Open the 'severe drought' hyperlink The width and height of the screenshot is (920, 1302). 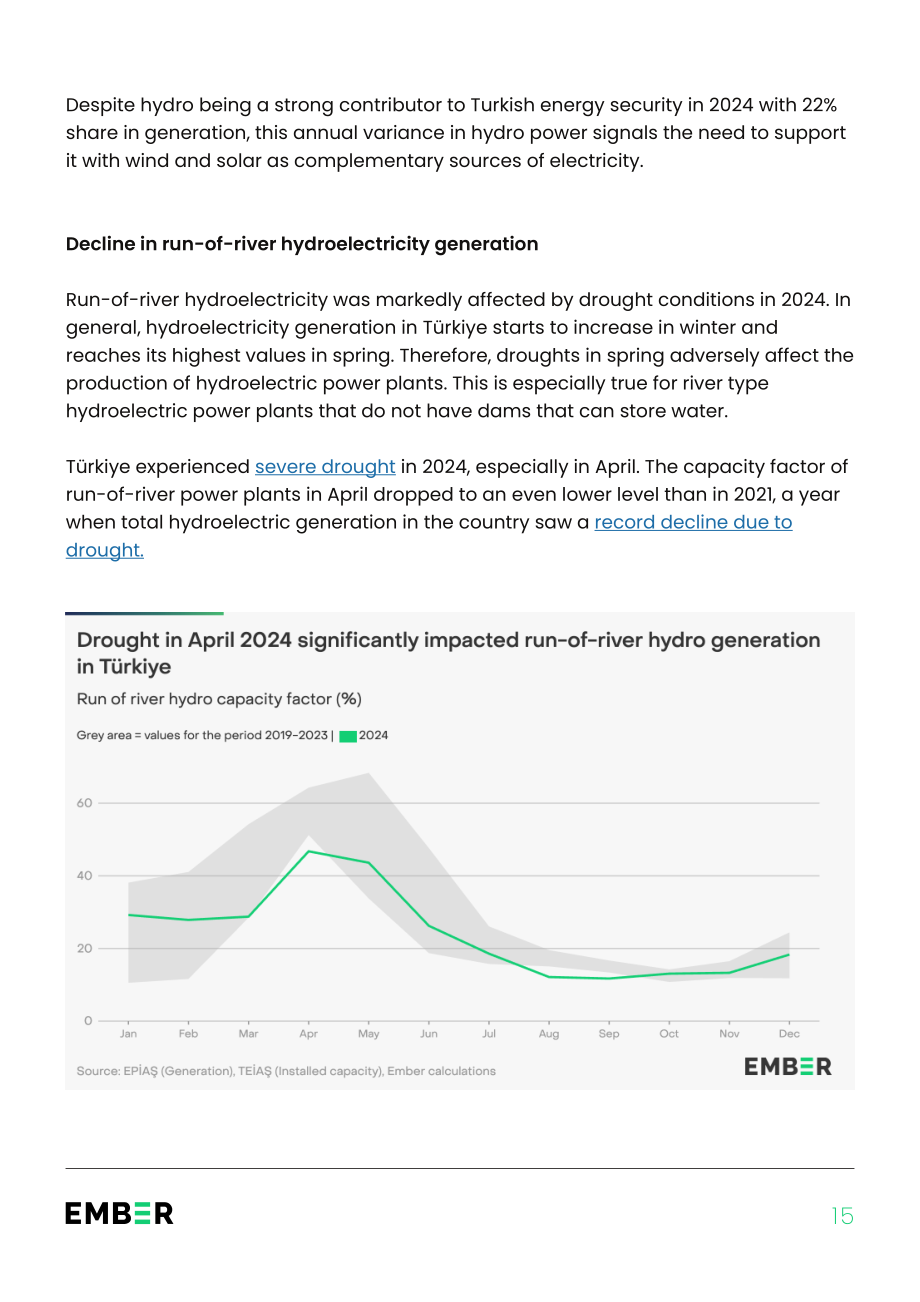click(x=325, y=466)
